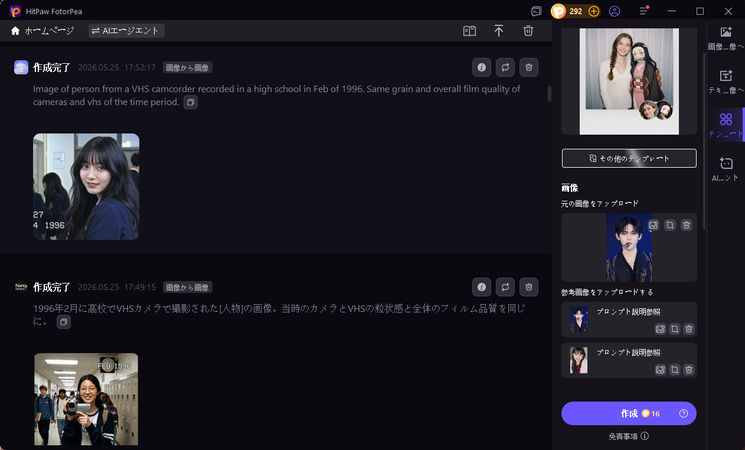
Task: Crop the second reference image
Action: [675, 370]
